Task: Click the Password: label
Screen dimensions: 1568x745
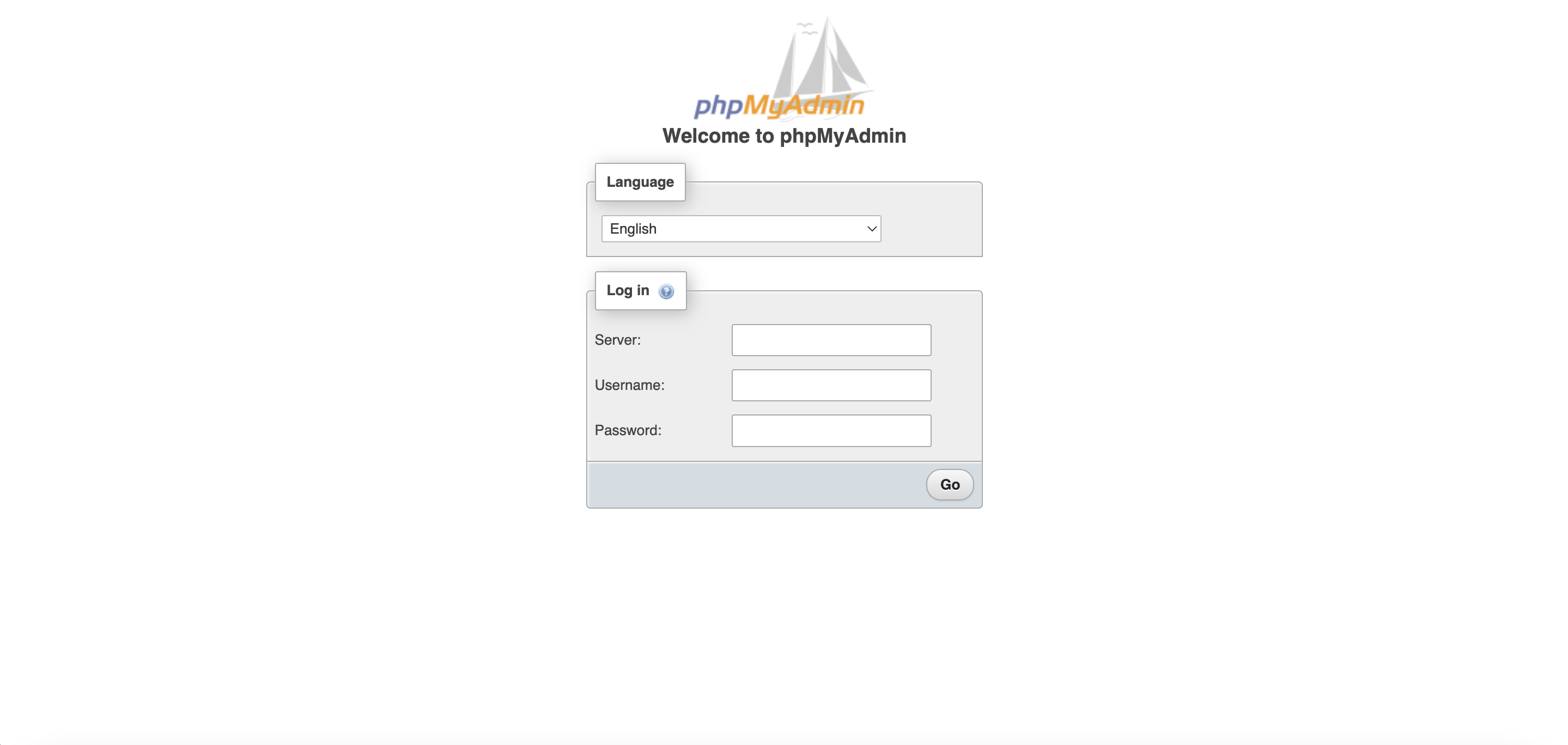Action: pos(628,430)
